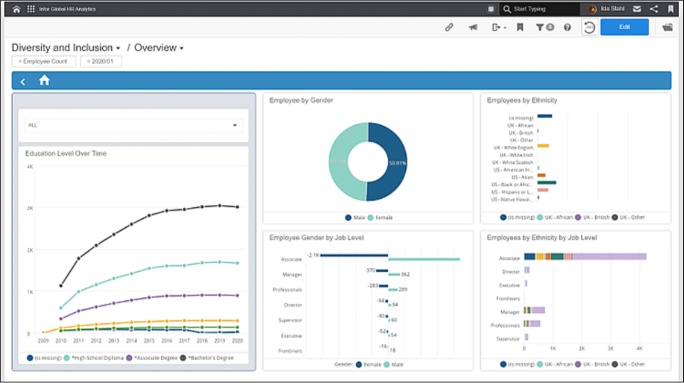The image size is (684, 383).
Task: Open the ALL selection combo box
Action: tap(133, 125)
